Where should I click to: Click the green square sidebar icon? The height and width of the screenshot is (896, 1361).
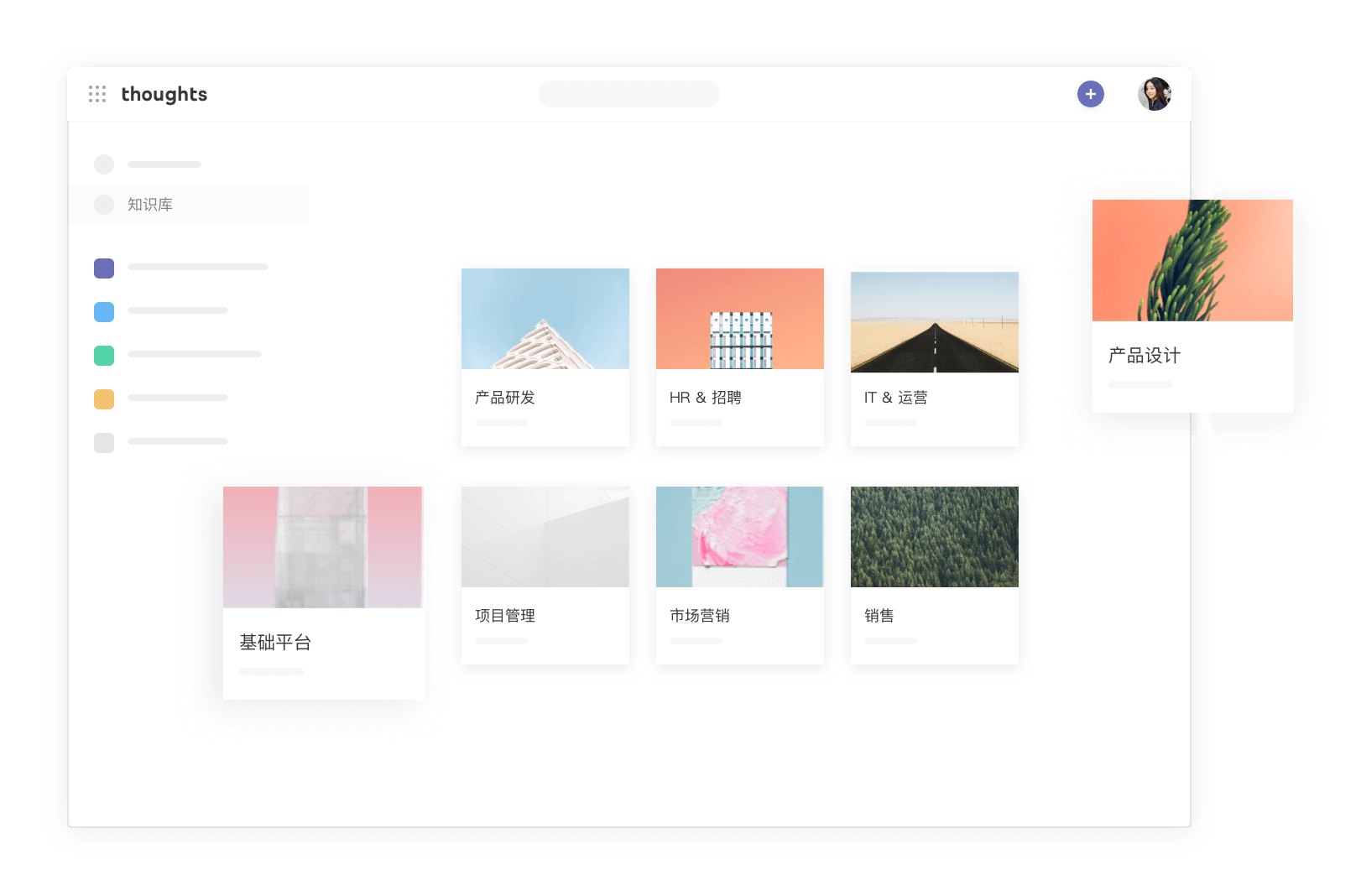(x=104, y=356)
